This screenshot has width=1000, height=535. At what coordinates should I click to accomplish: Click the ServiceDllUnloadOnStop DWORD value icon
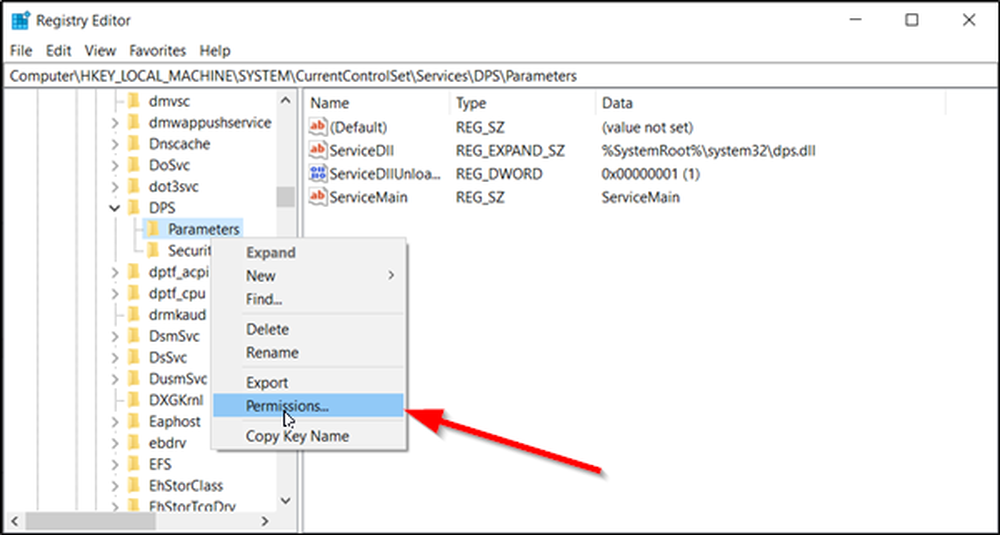318,174
